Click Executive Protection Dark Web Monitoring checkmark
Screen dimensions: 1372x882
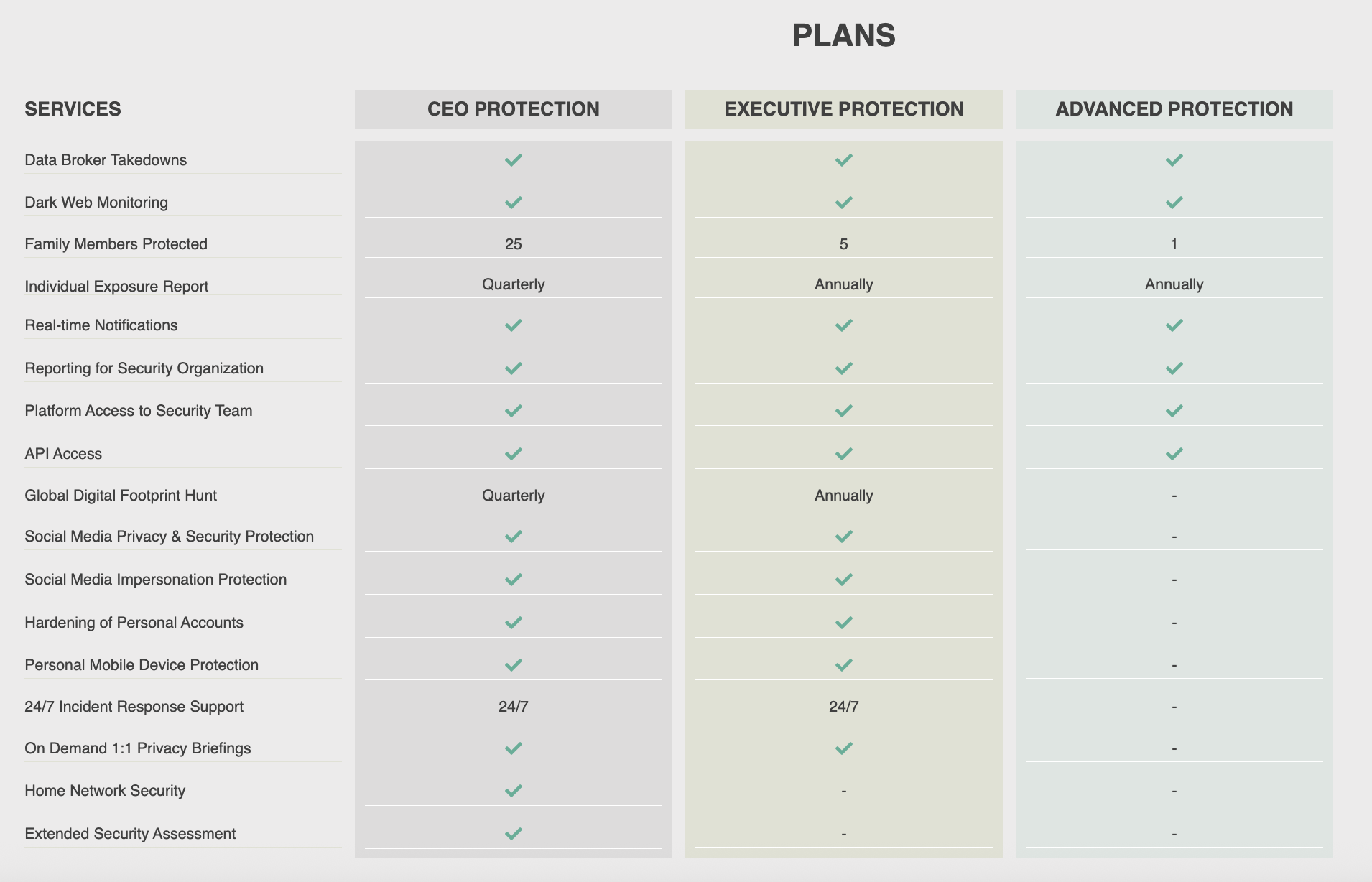pyautogui.click(x=843, y=203)
